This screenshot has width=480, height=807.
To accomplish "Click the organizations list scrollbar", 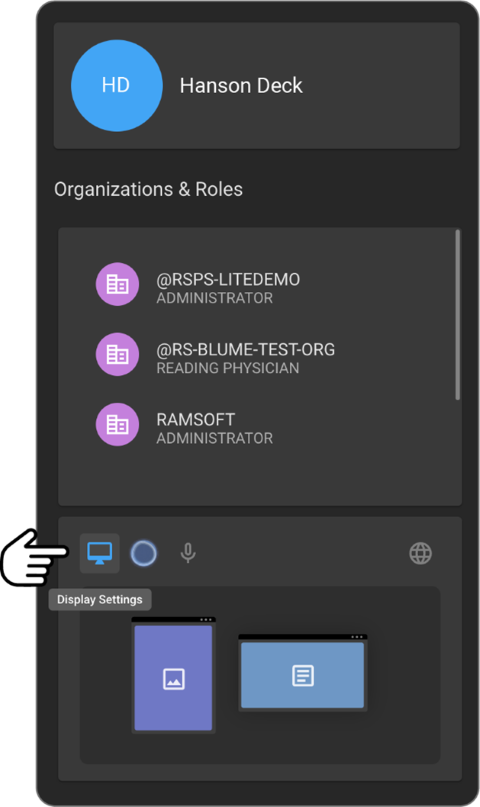I will [457, 315].
